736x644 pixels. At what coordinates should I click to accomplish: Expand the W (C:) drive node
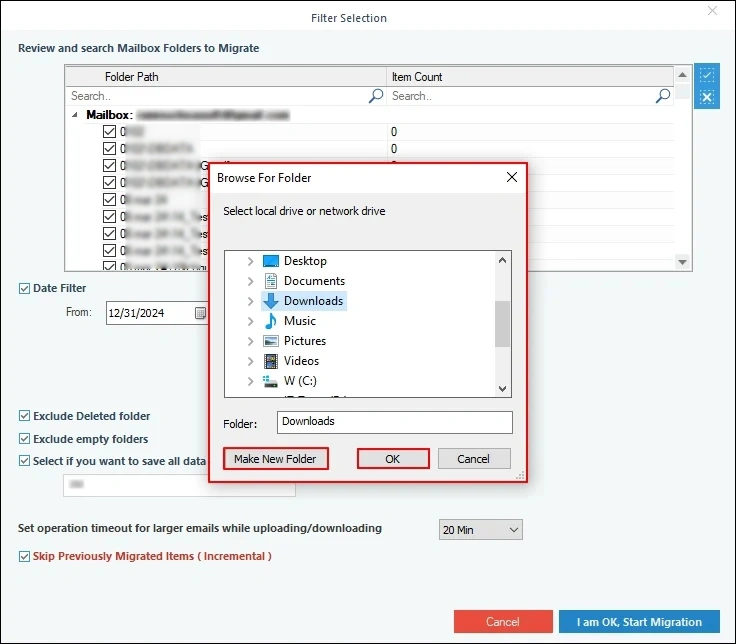[250, 381]
